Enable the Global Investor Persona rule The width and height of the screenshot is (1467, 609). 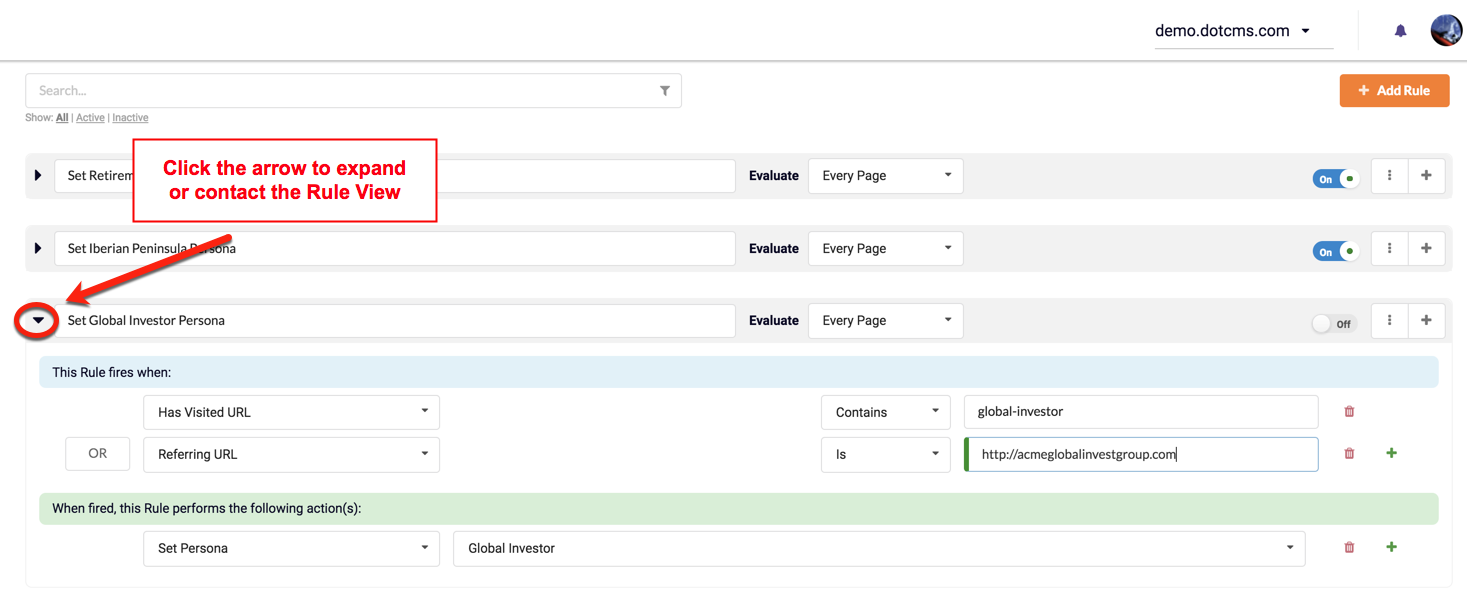tap(1334, 324)
